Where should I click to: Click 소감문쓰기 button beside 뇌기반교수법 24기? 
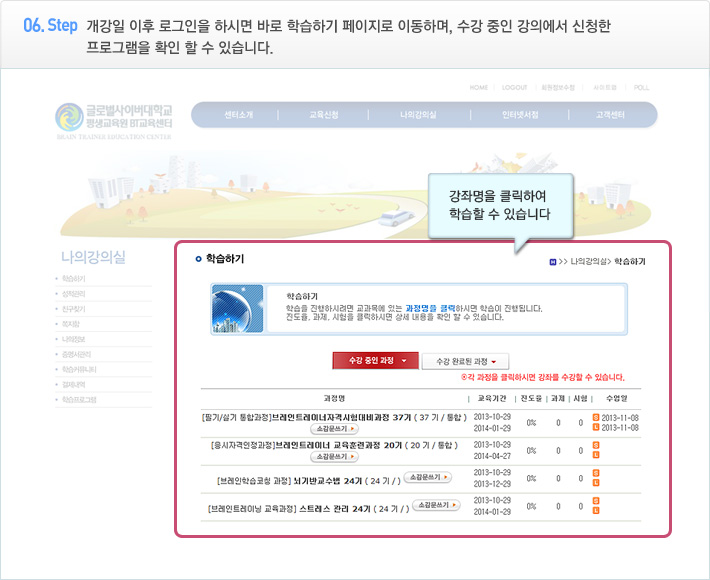[427, 477]
